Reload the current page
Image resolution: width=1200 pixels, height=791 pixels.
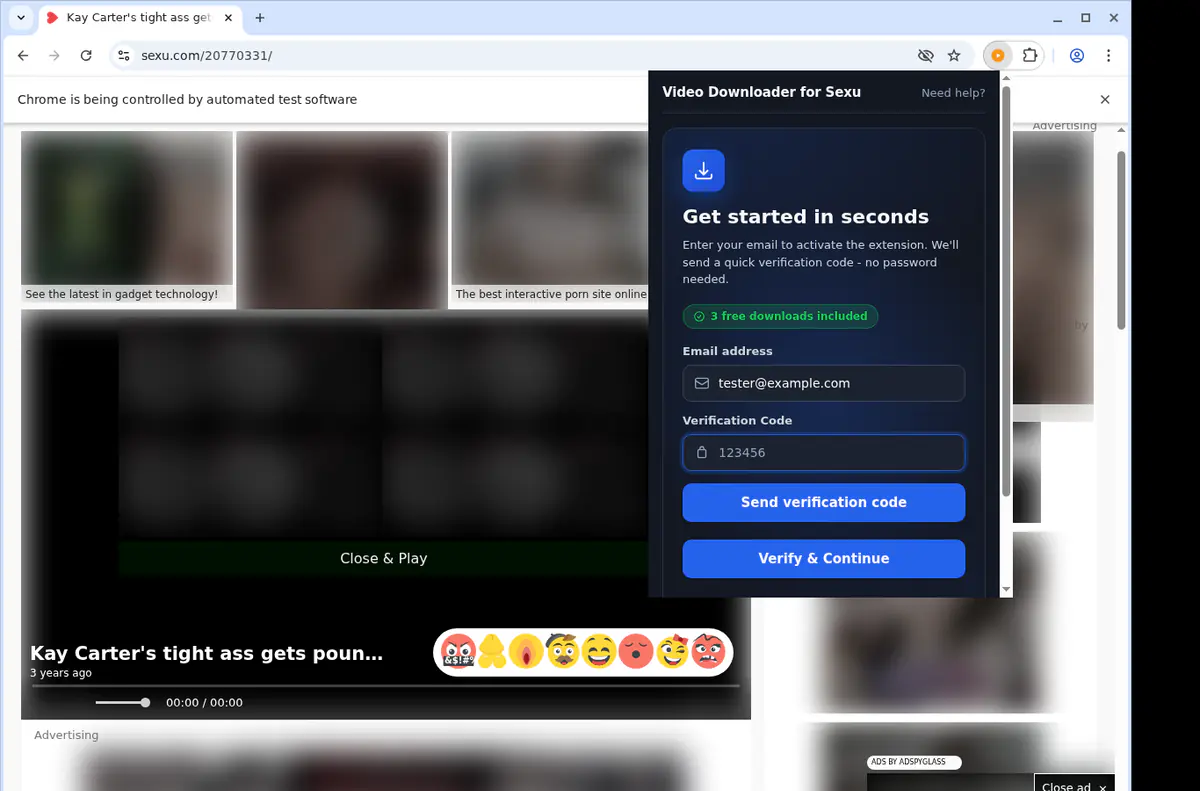pyautogui.click(x=86, y=56)
